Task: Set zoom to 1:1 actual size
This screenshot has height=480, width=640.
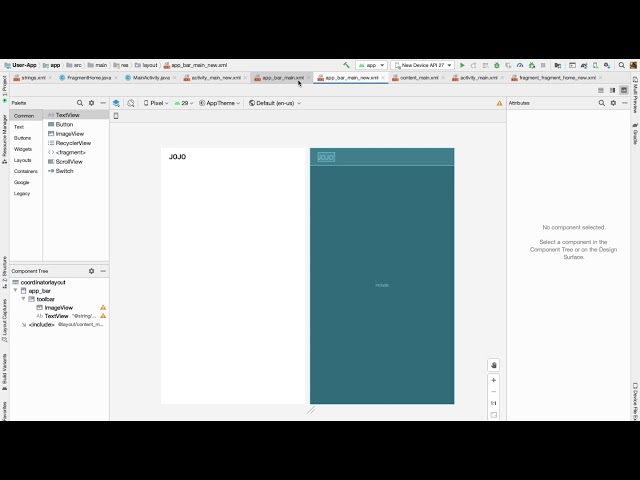Action: pos(493,403)
